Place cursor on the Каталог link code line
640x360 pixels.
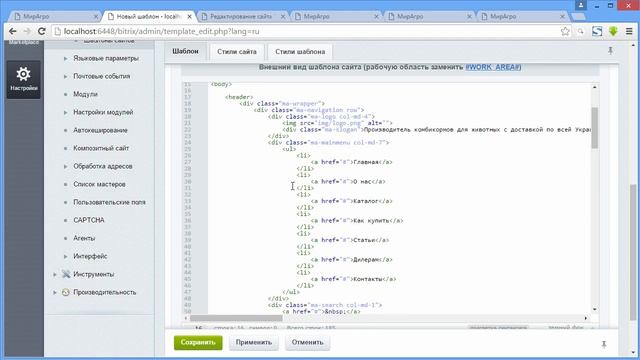pyautogui.click(x=351, y=201)
